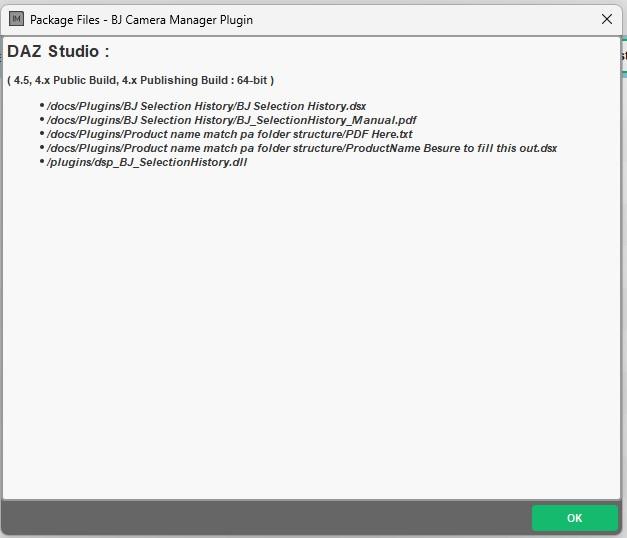Click the green OK button
This screenshot has width=627, height=538.
pyautogui.click(x=574, y=518)
